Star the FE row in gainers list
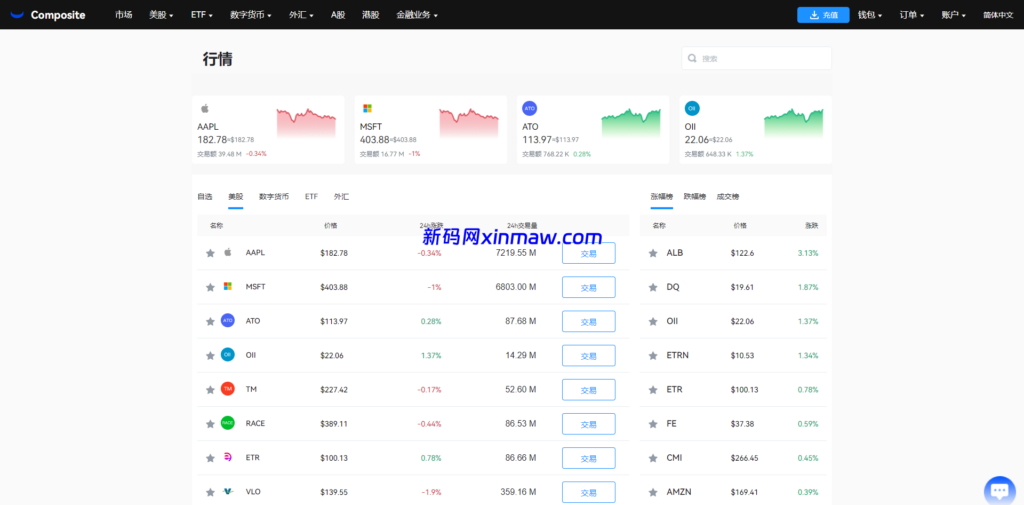This screenshot has width=1024, height=505. (652, 423)
